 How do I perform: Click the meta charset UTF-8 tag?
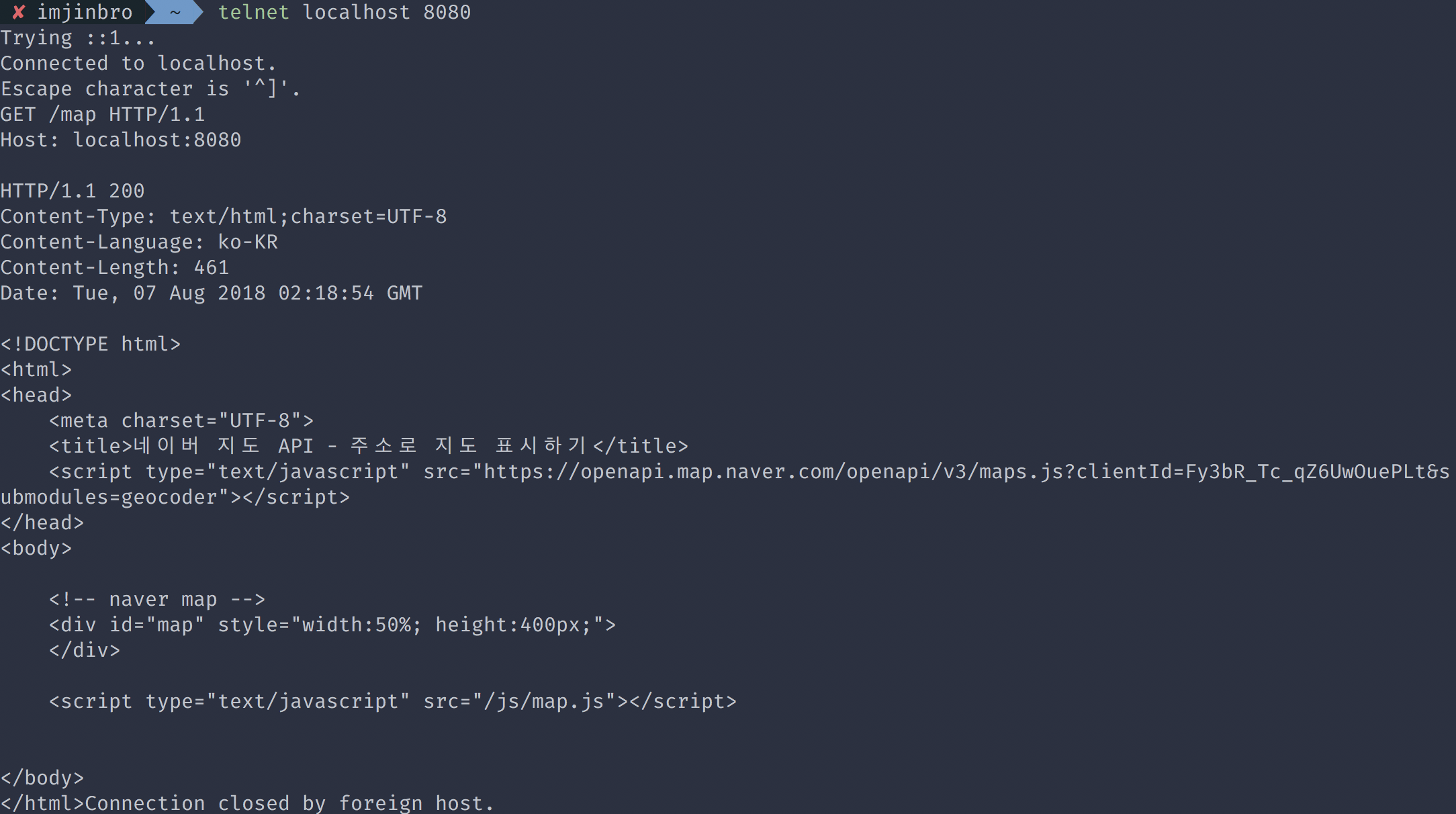181,420
